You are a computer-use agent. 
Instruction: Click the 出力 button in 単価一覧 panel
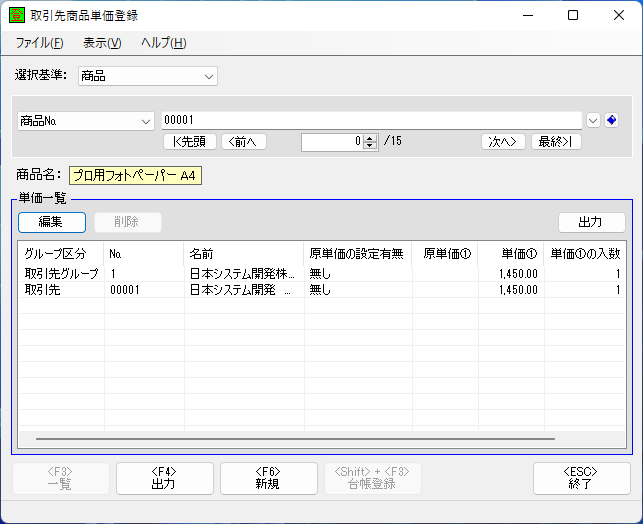tap(591, 222)
